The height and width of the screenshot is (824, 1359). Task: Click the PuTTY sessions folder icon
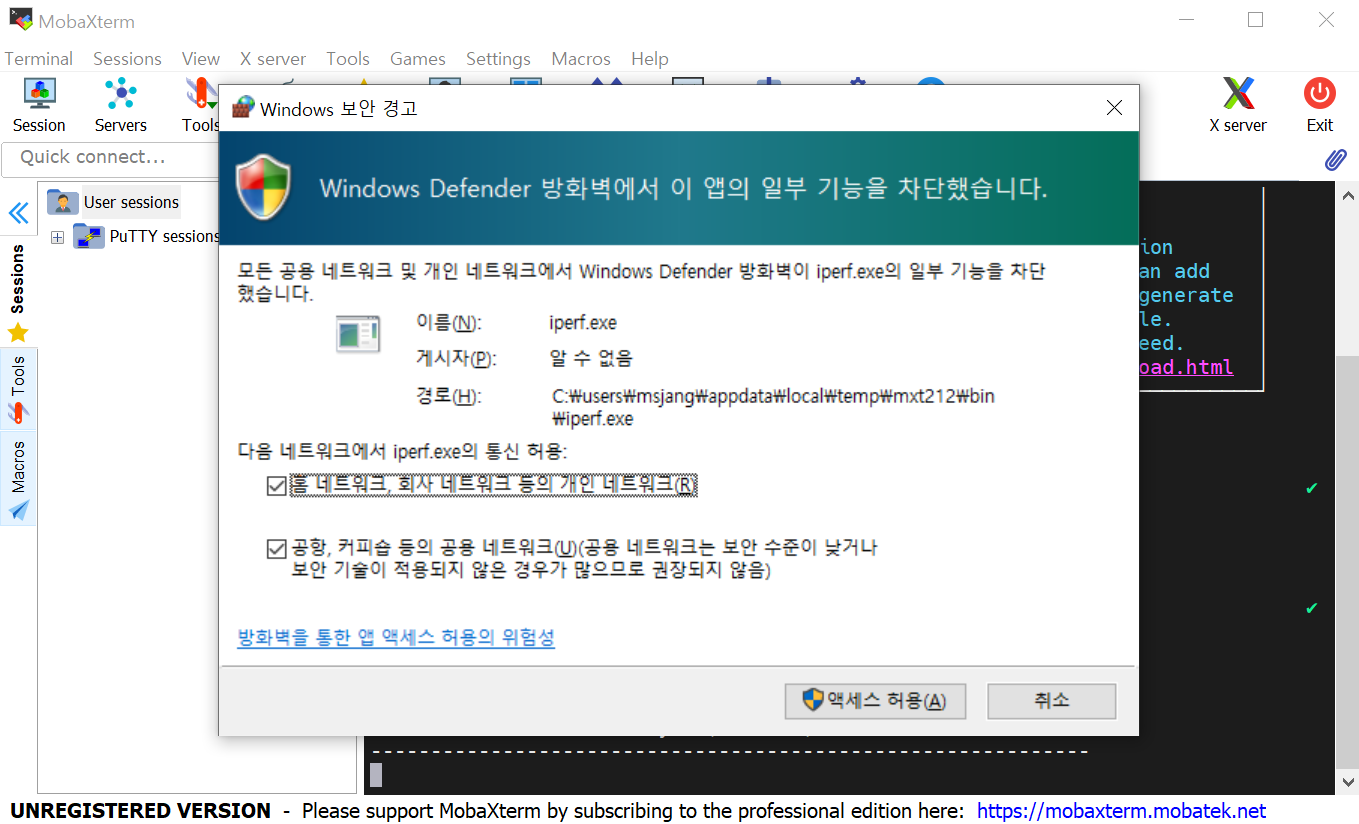point(89,237)
